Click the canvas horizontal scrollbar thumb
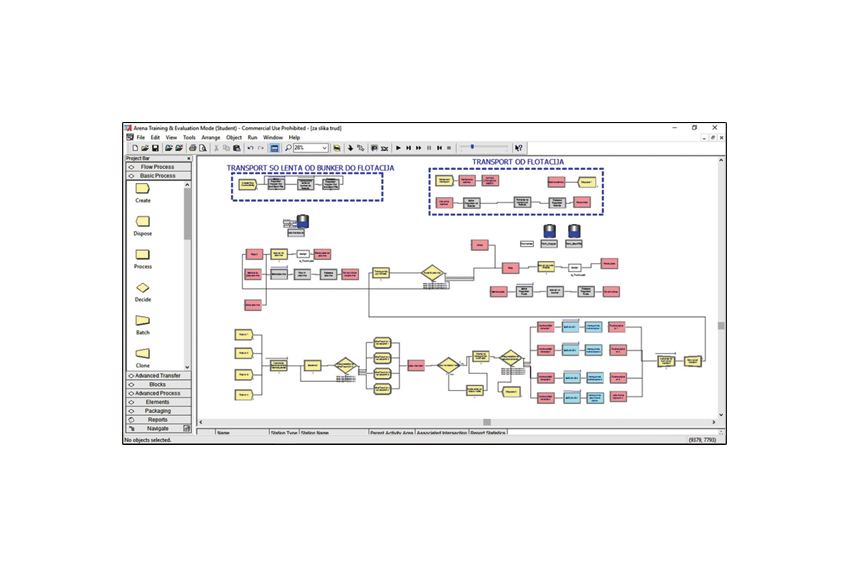 (487, 422)
